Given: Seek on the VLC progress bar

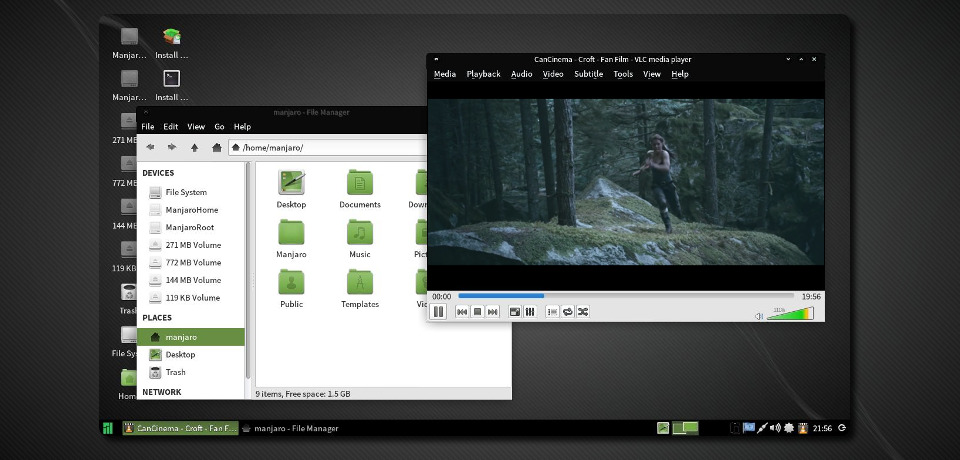Looking at the screenshot, I should click(626, 296).
